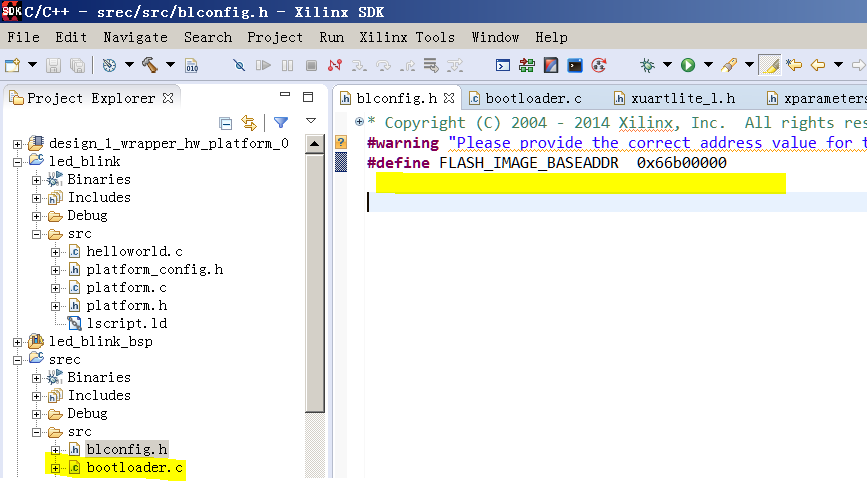Click Project Explorer scrollbar up arrow
This screenshot has width=867, height=482.
(315, 144)
